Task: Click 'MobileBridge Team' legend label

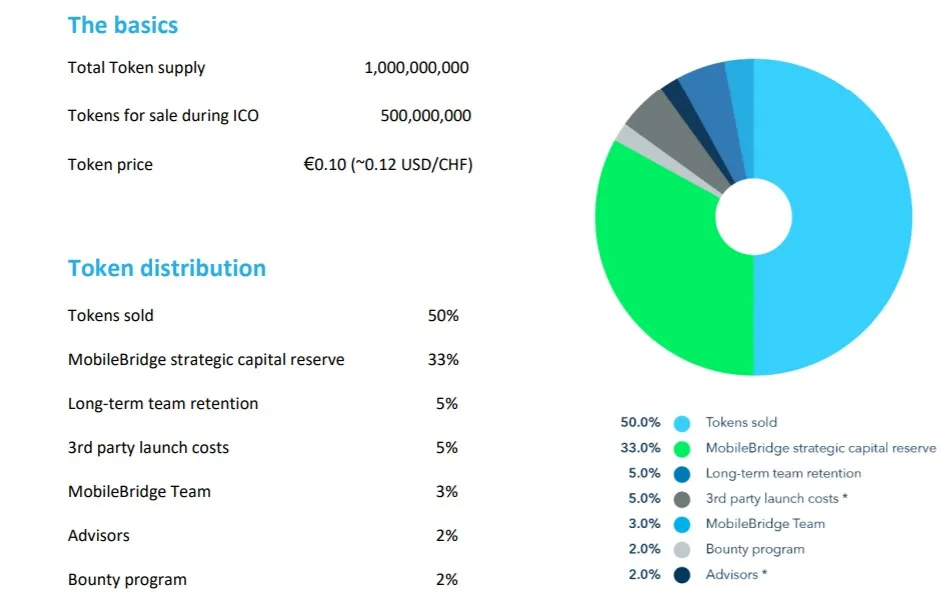Action: tap(765, 524)
